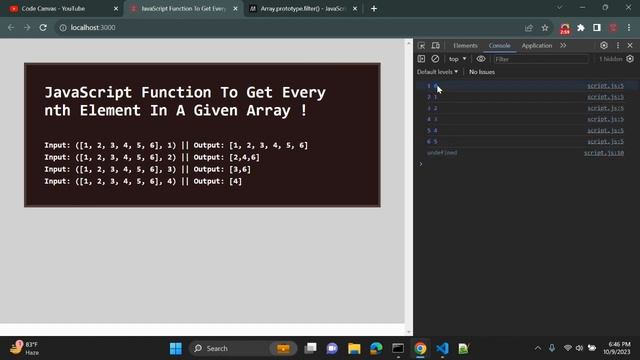The image size is (640, 360).
Task: Open script.js:5 link for log '5 4'
Action: point(605,131)
